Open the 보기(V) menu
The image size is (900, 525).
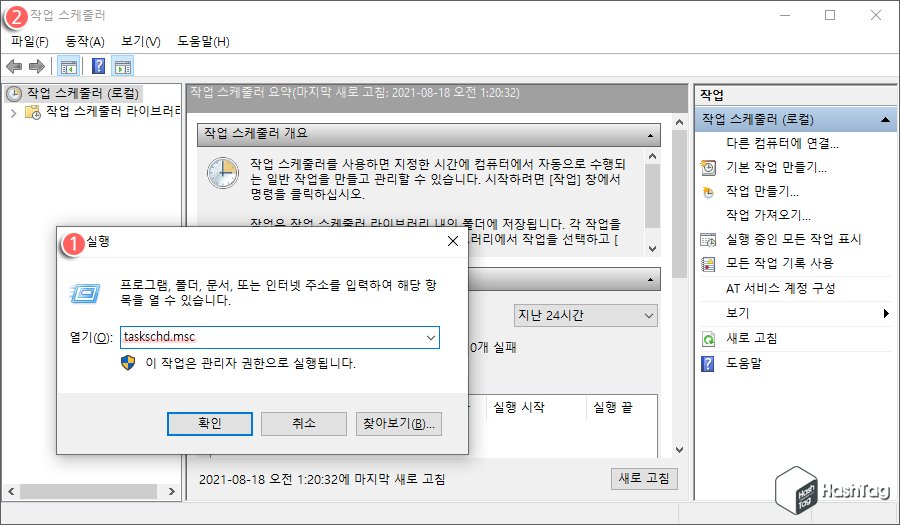(141, 41)
